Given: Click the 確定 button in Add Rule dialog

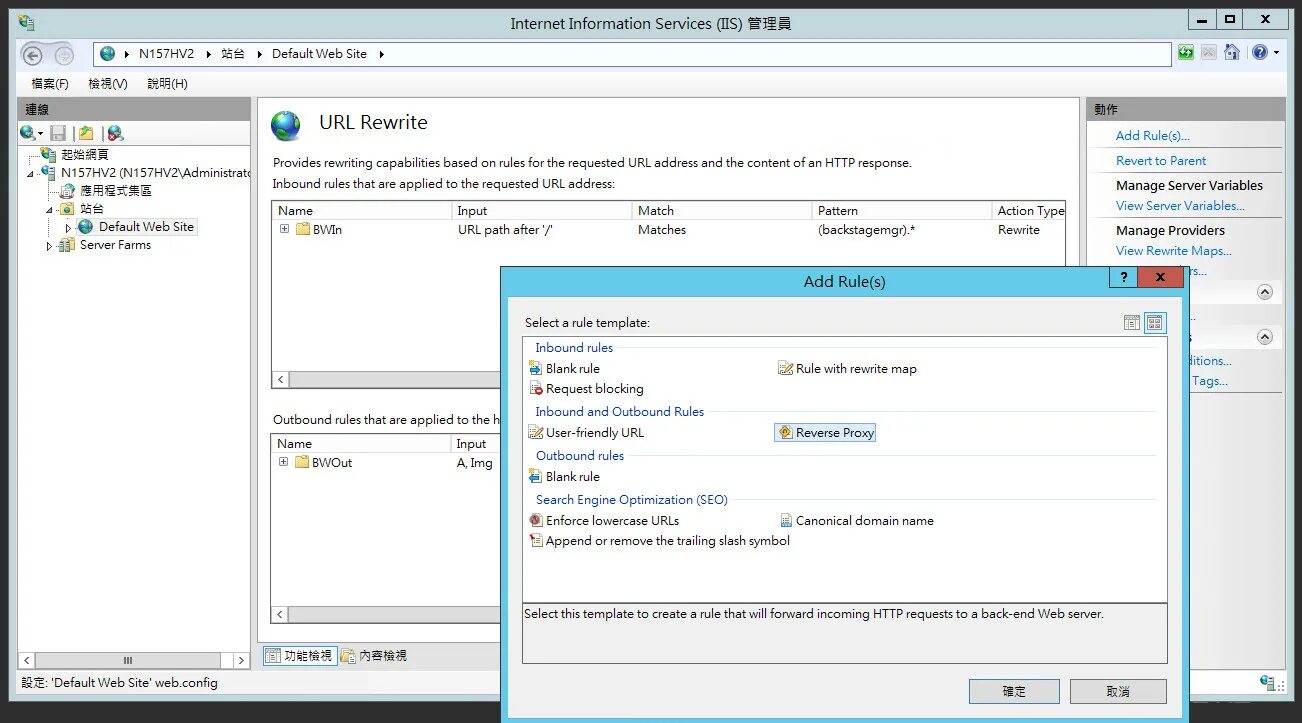Looking at the screenshot, I should coord(1014,691).
